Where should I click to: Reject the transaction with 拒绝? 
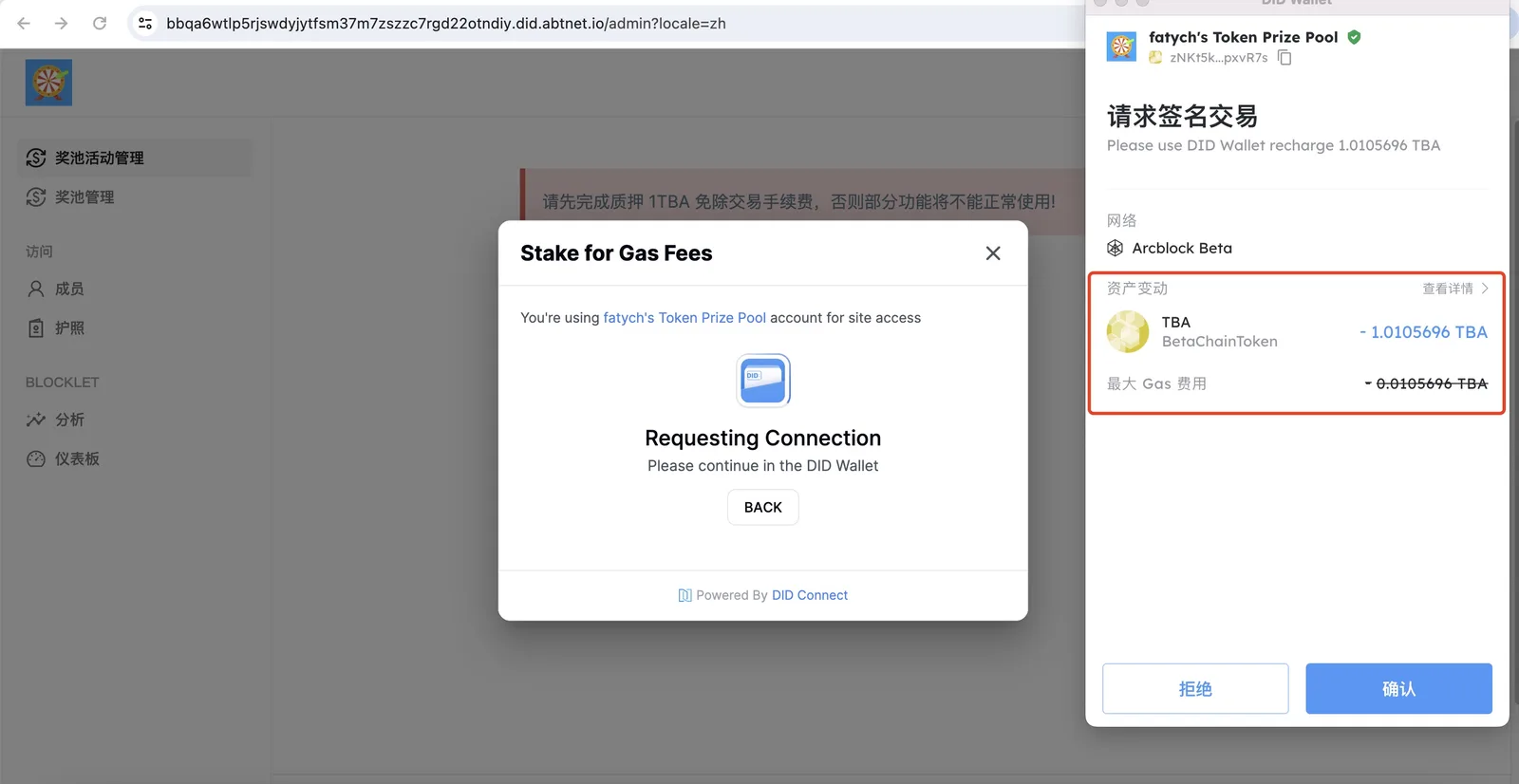pos(1195,689)
